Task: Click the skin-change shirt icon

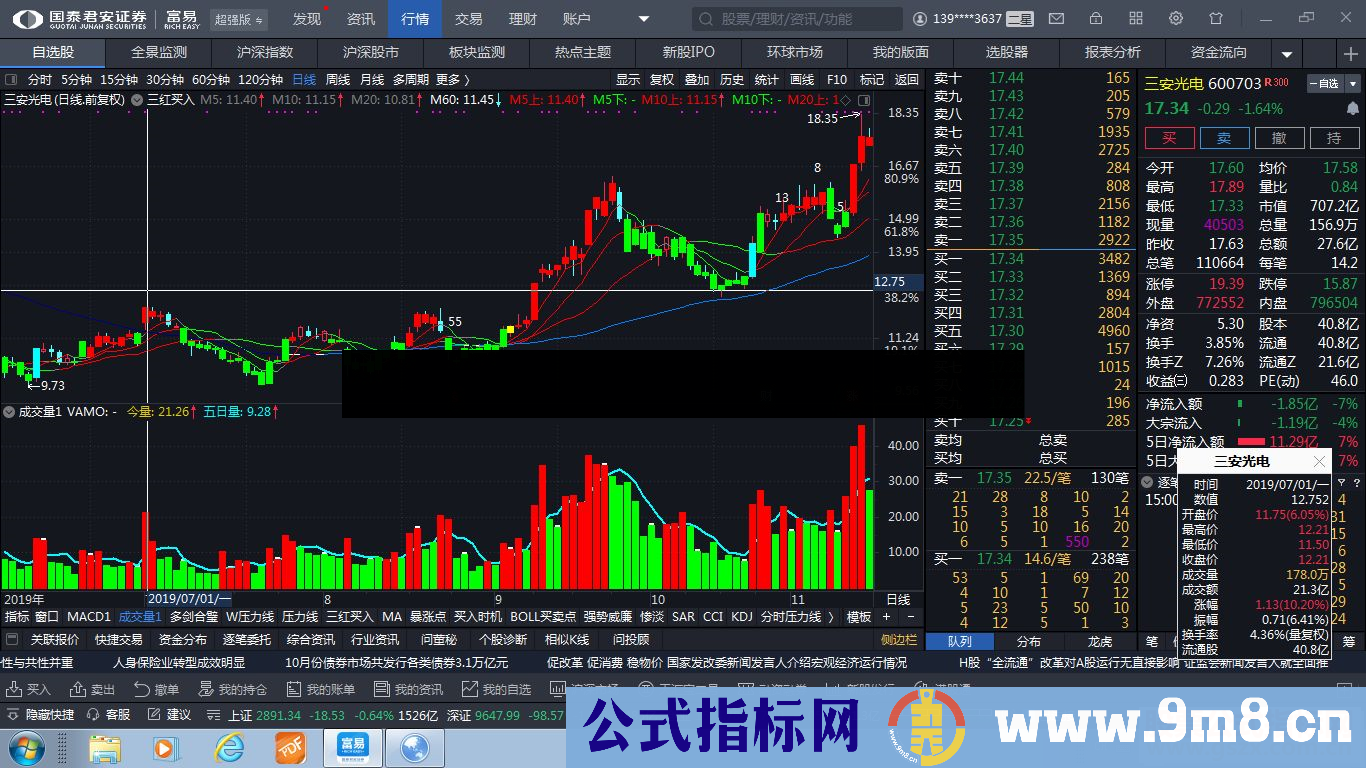Action: (1215, 18)
